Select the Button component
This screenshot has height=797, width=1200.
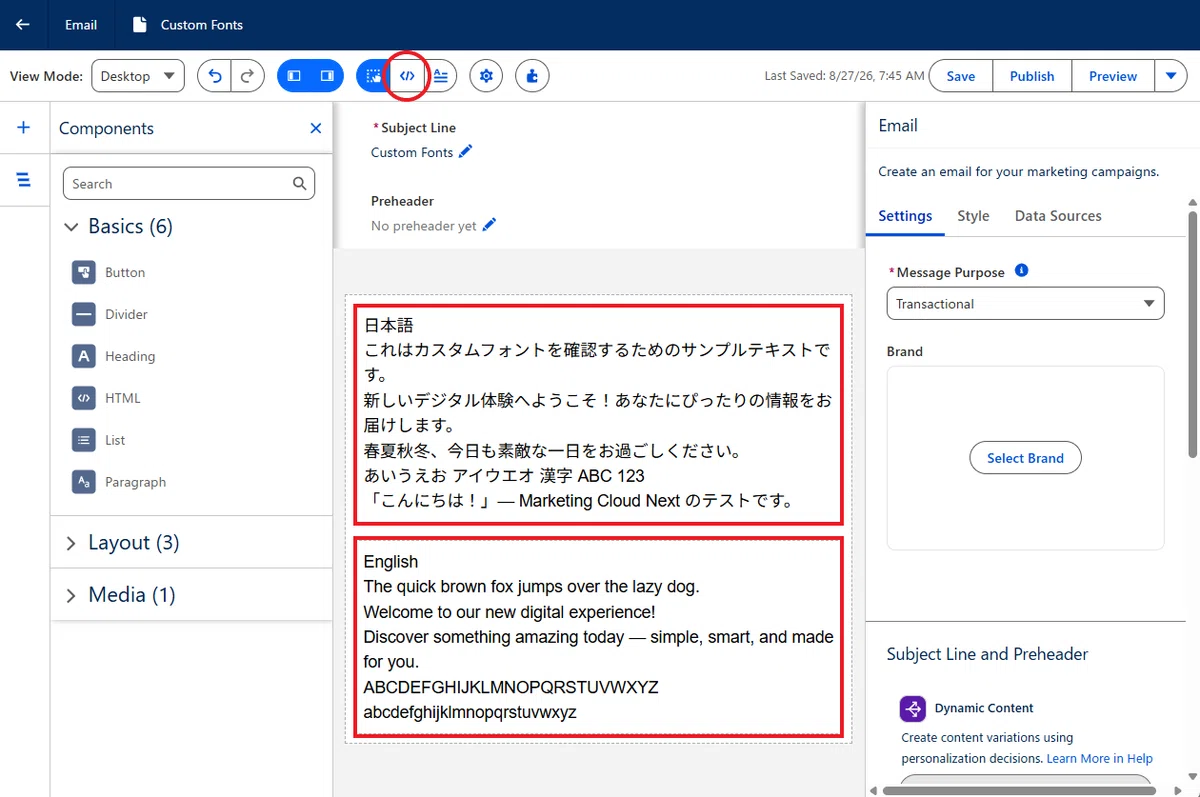pyautogui.click(x=108, y=273)
